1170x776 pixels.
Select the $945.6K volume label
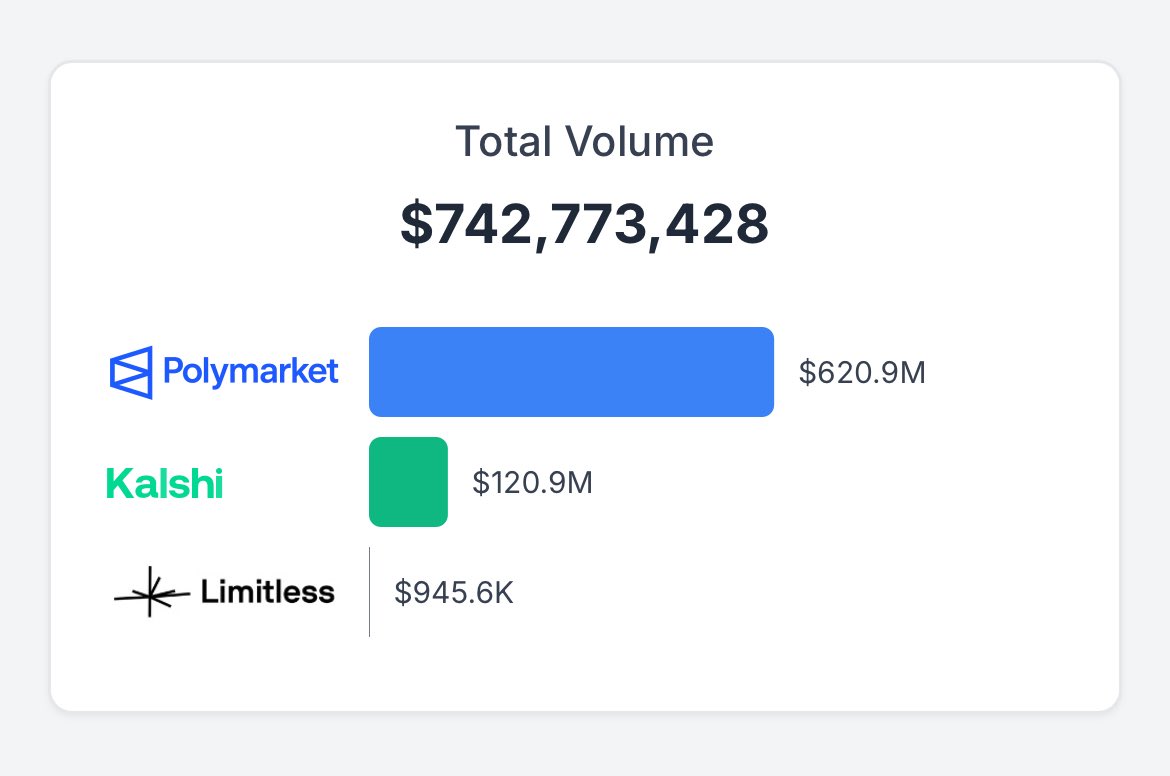click(x=454, y=592)
